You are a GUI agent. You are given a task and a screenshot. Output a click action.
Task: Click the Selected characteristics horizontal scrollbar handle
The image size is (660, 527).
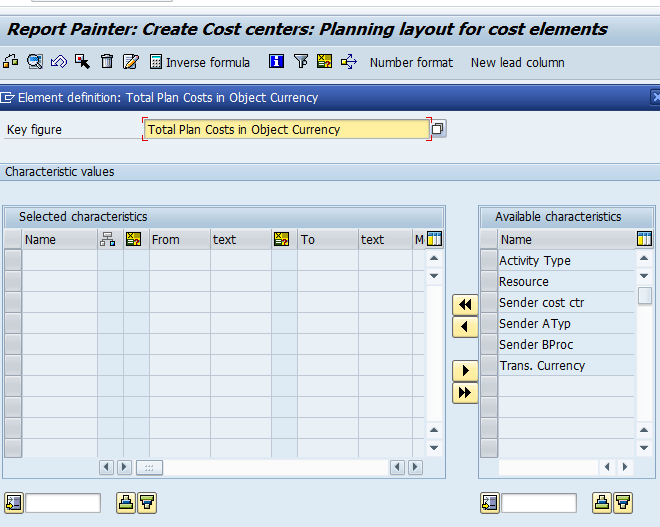point(149,467)
